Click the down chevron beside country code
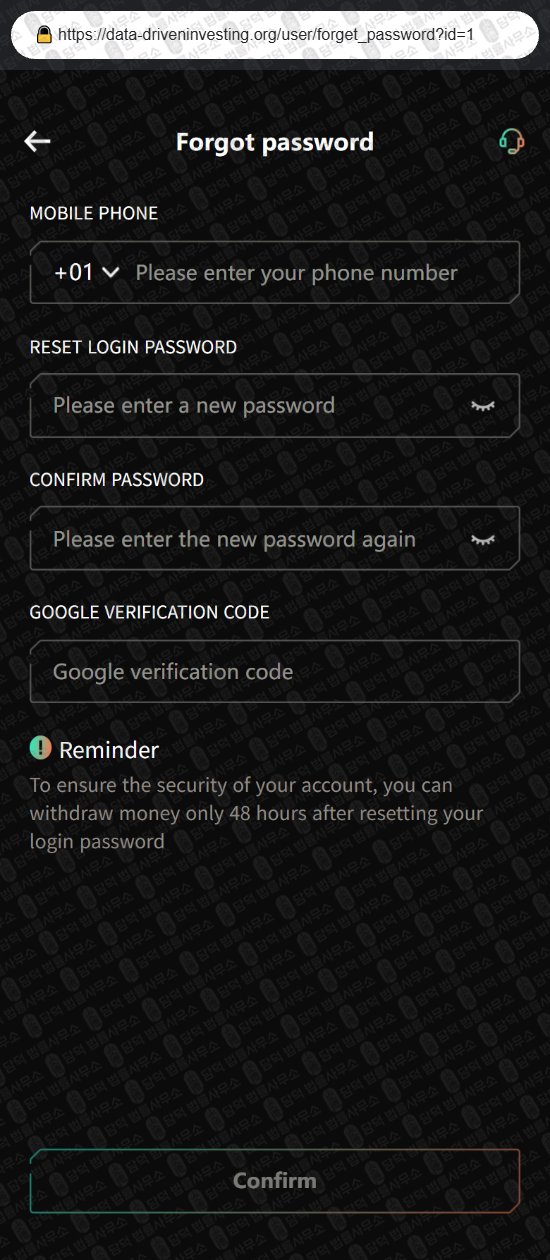Screen dimensions: 550x1260 coord(111,273)
